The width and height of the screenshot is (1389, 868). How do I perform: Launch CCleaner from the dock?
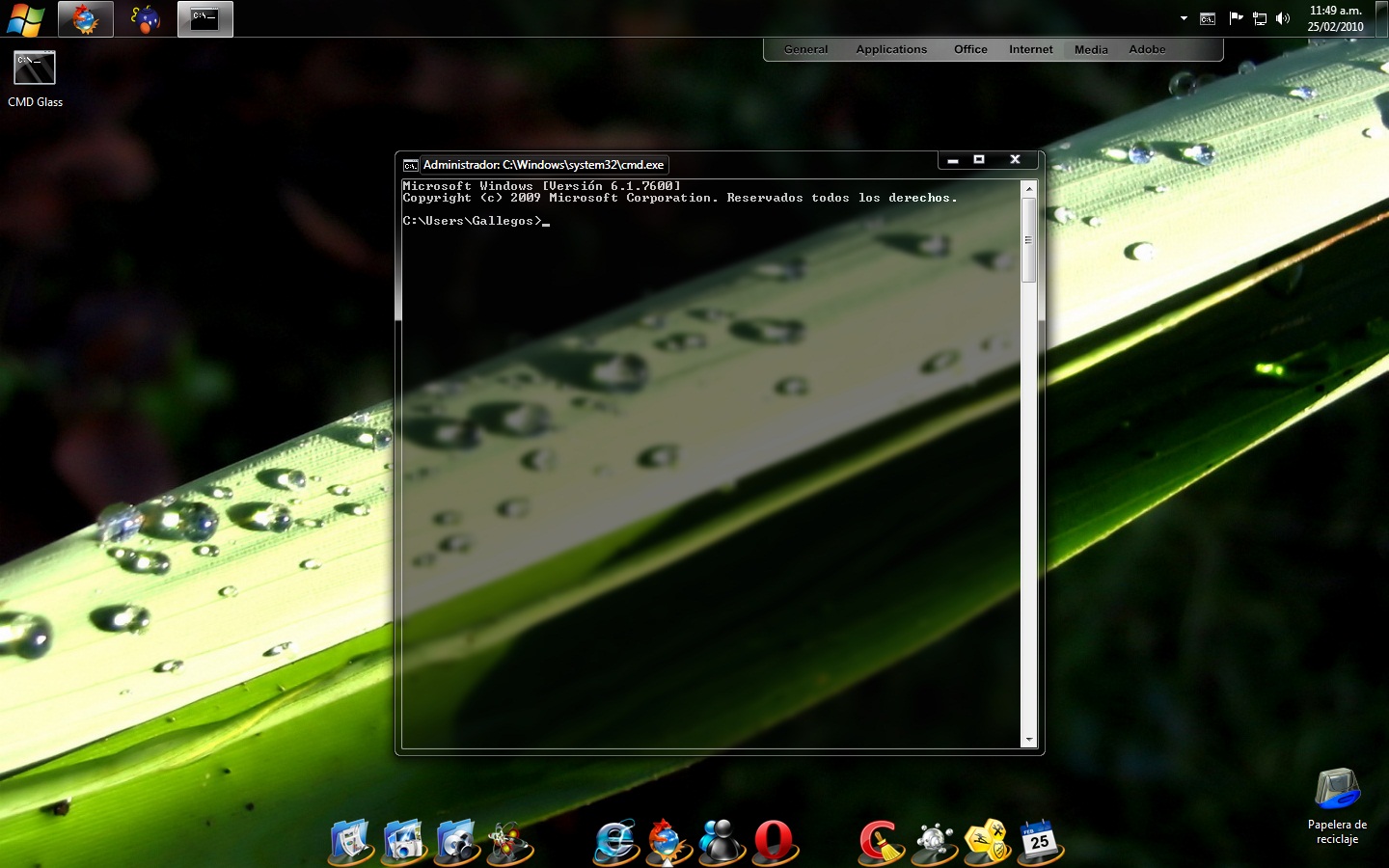point(881,842)
